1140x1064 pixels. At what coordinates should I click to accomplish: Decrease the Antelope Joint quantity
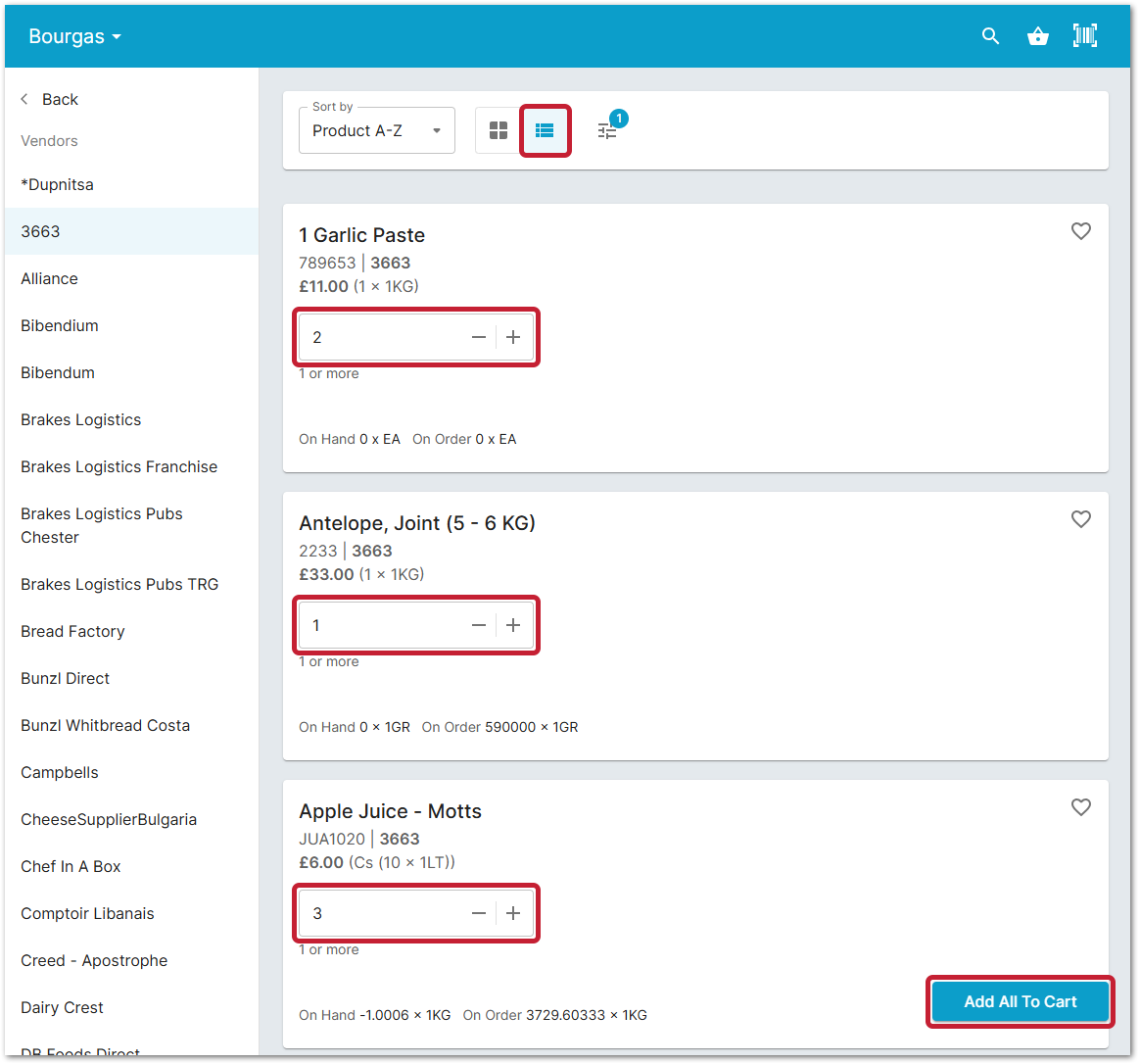click(478, 624)
